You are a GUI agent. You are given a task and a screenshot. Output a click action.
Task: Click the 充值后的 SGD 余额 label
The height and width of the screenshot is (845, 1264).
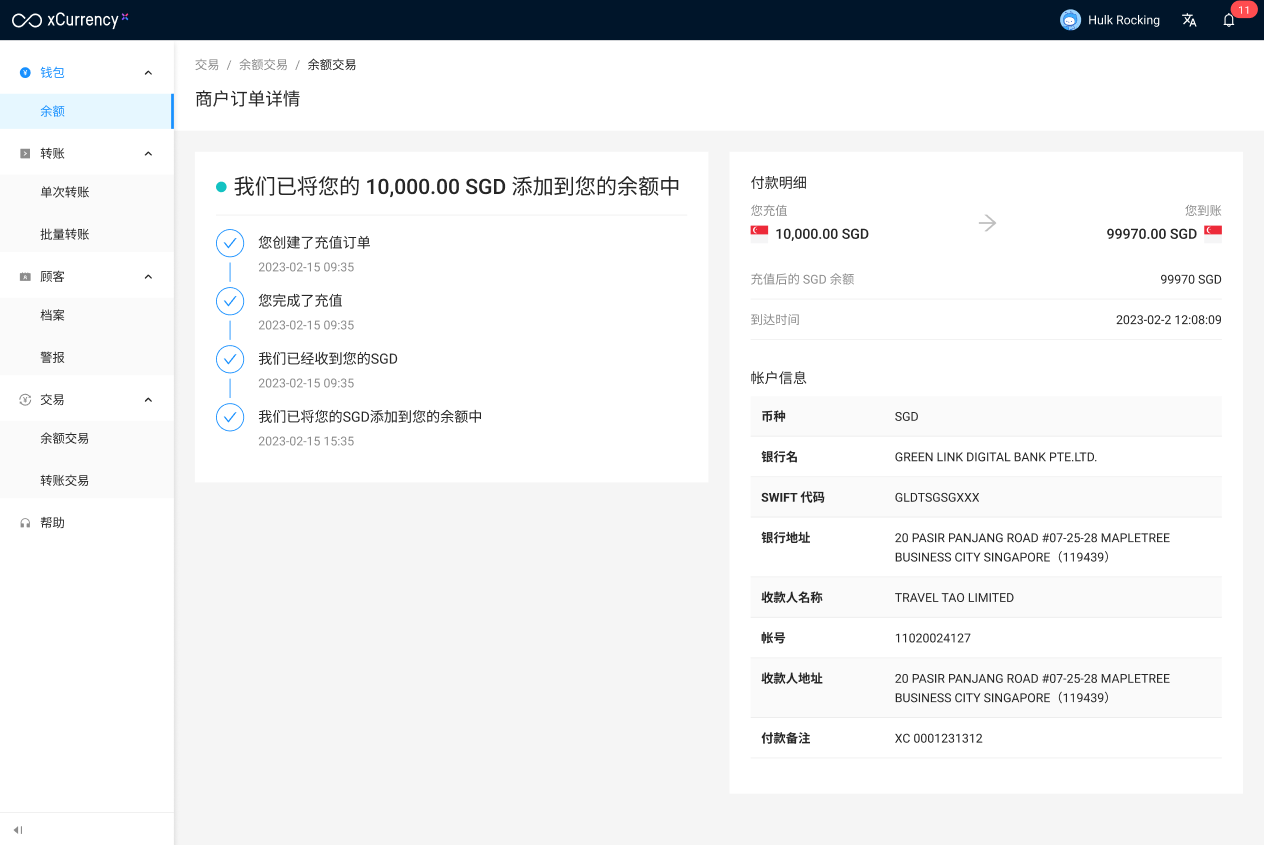click(802, 280)
